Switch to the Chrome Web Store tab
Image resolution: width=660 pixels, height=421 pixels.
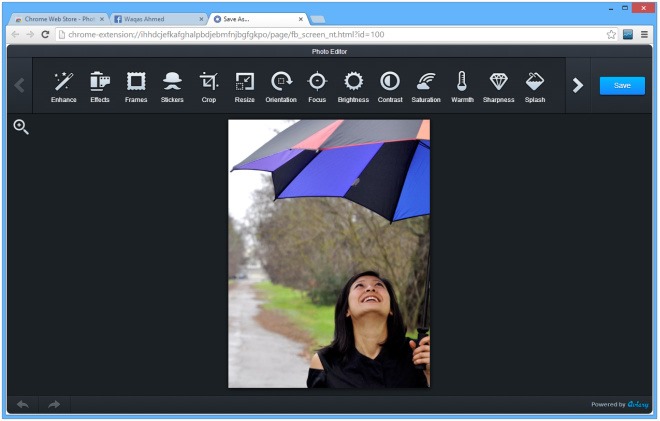point(57,19)
